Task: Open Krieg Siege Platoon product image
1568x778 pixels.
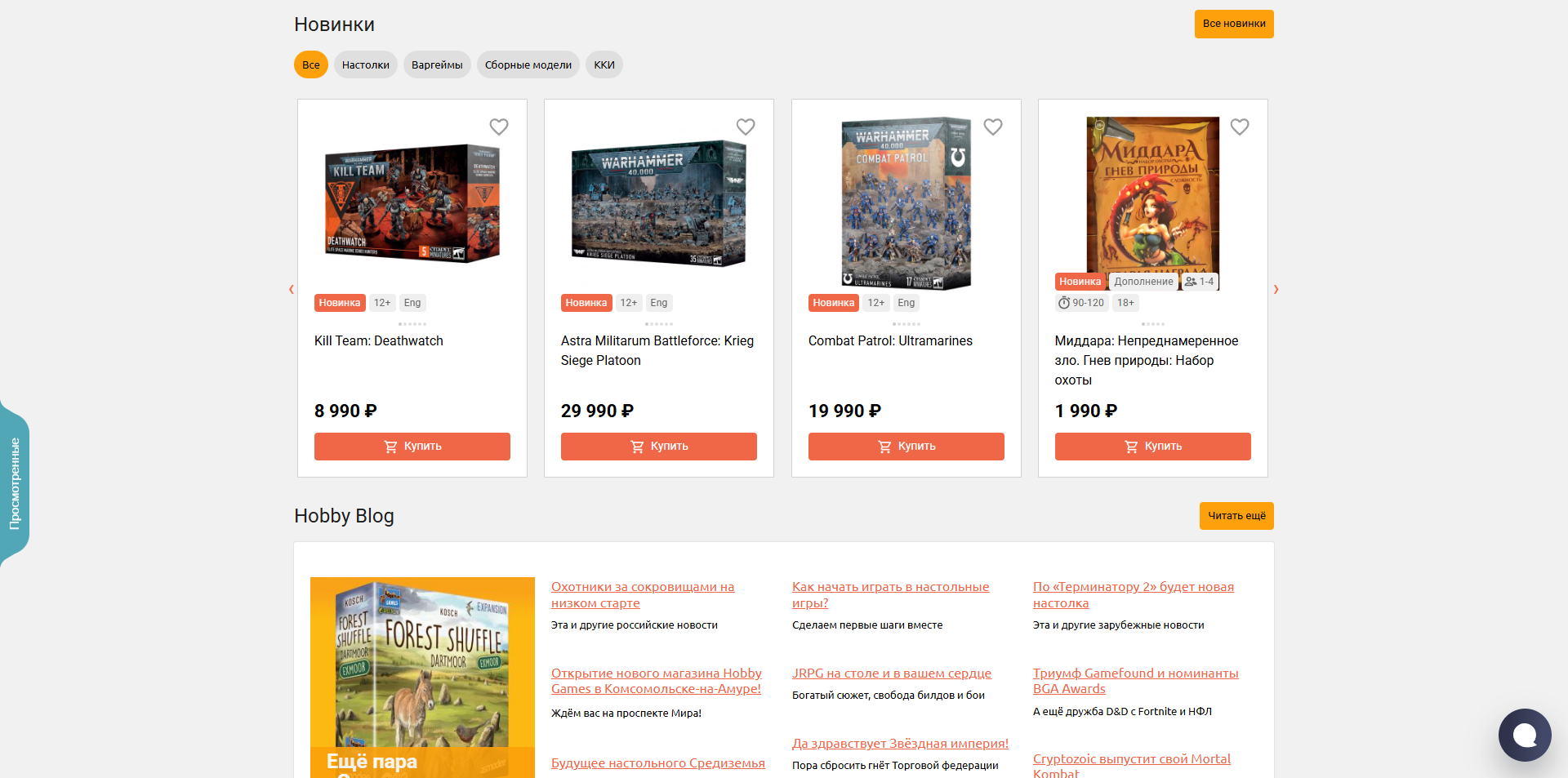Action: (x=659, y=203)
